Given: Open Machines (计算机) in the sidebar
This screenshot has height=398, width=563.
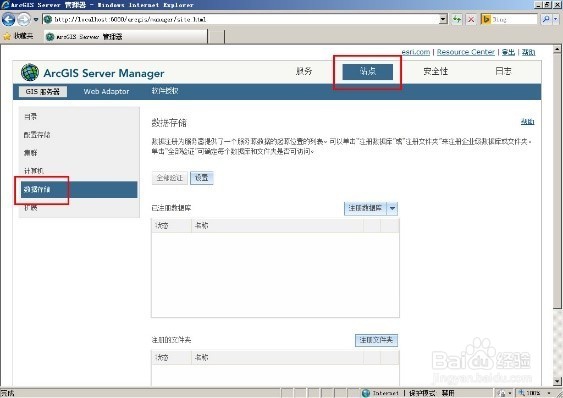Looking at the screenshot, I should 34,171.
